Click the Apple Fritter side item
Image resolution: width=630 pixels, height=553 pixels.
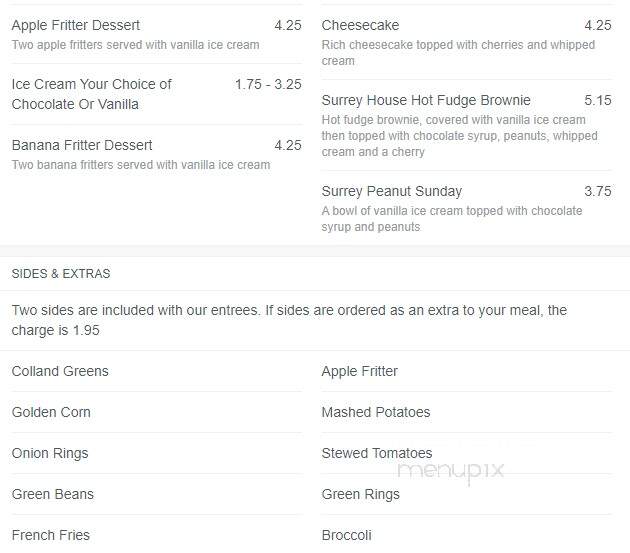[466, 371]
